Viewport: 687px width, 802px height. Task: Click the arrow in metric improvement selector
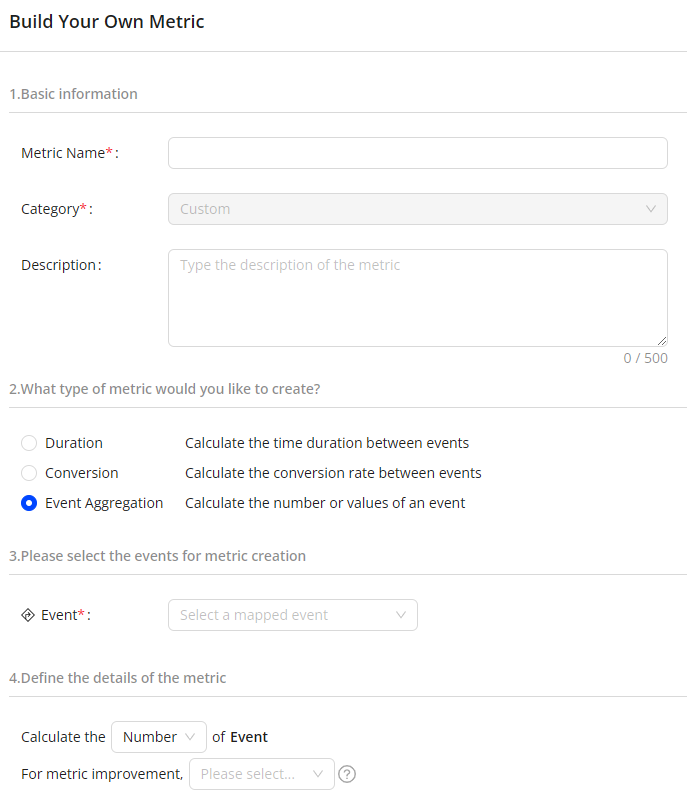318,774
